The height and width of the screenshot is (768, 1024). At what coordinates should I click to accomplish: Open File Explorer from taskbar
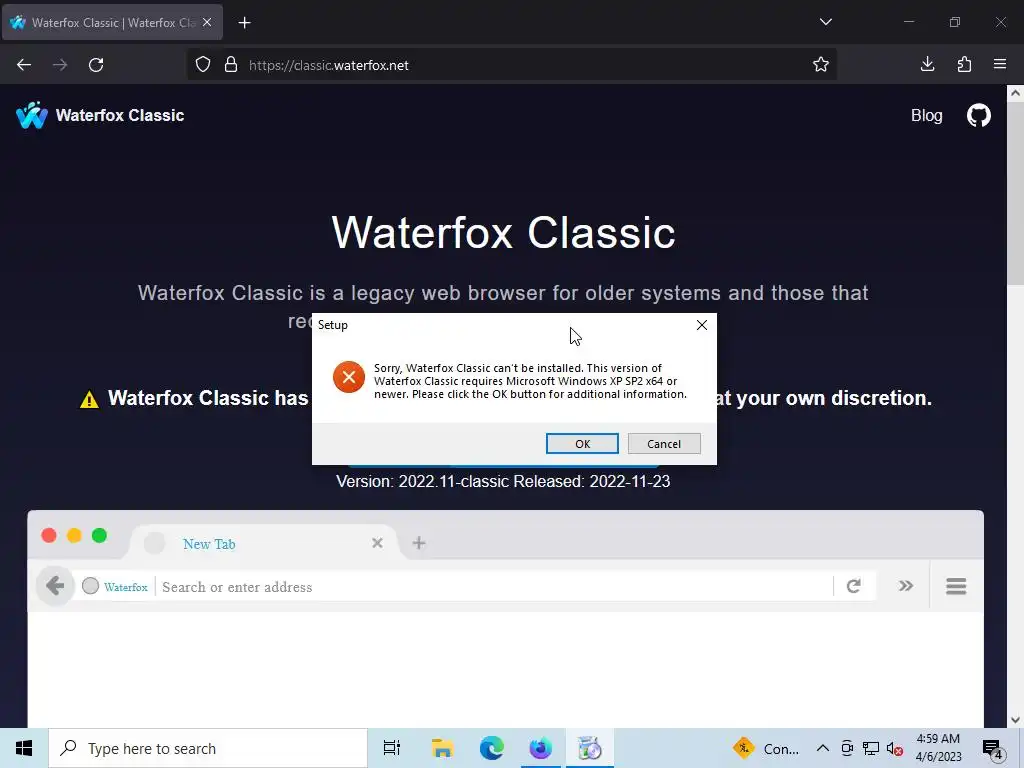click(x=442, y=748)
